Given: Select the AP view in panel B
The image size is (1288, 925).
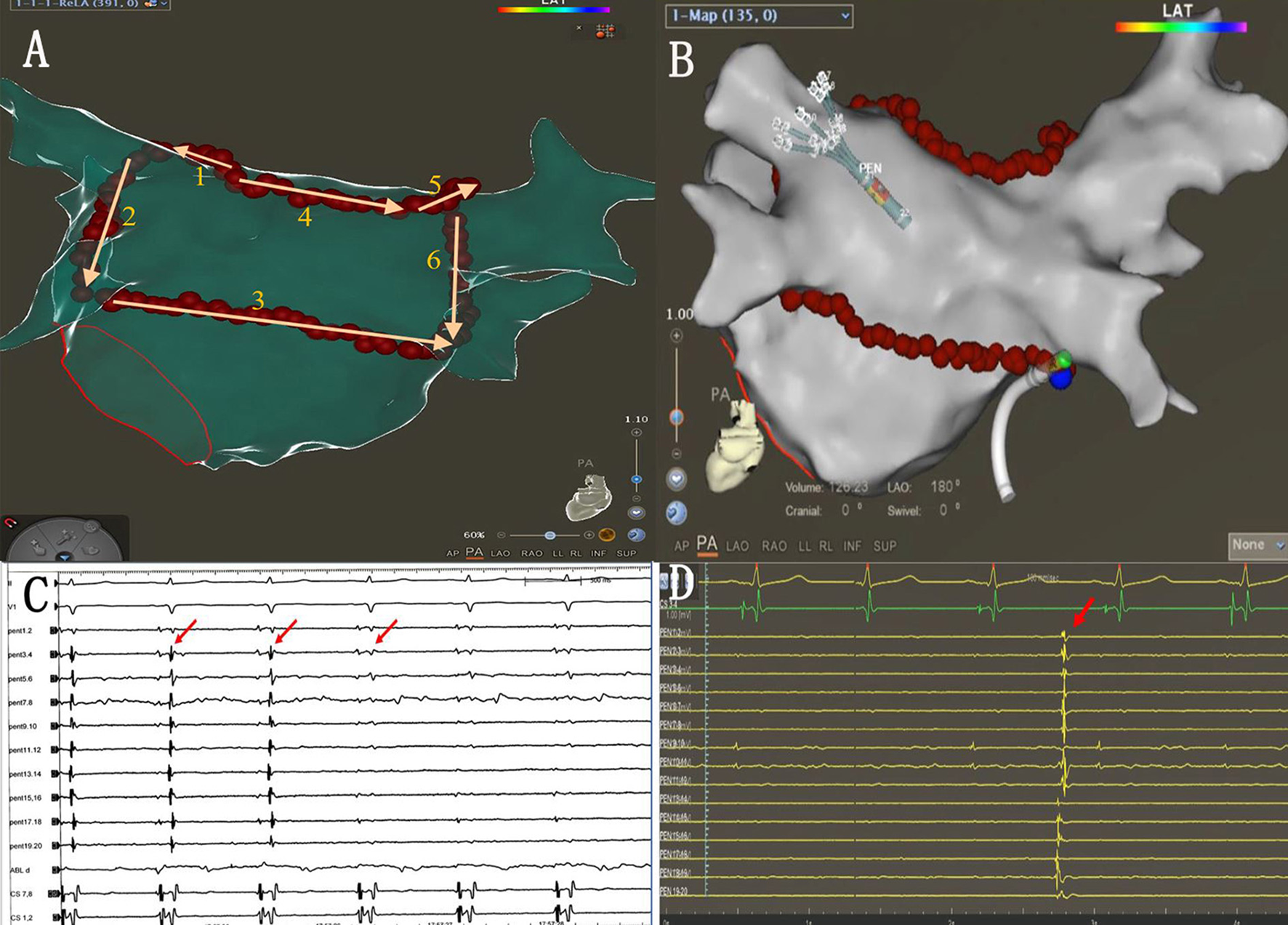Looking at the screenshot, I should coord(681,546).
